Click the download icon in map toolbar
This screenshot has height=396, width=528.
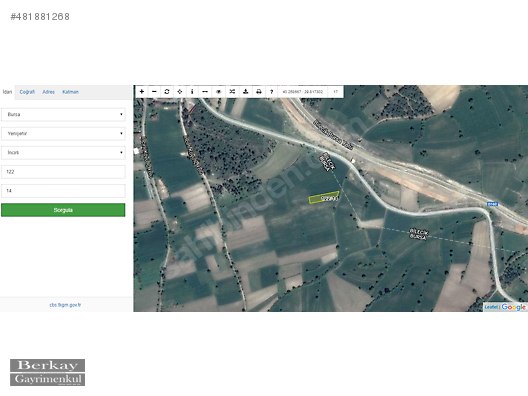[x=245, y=92]
